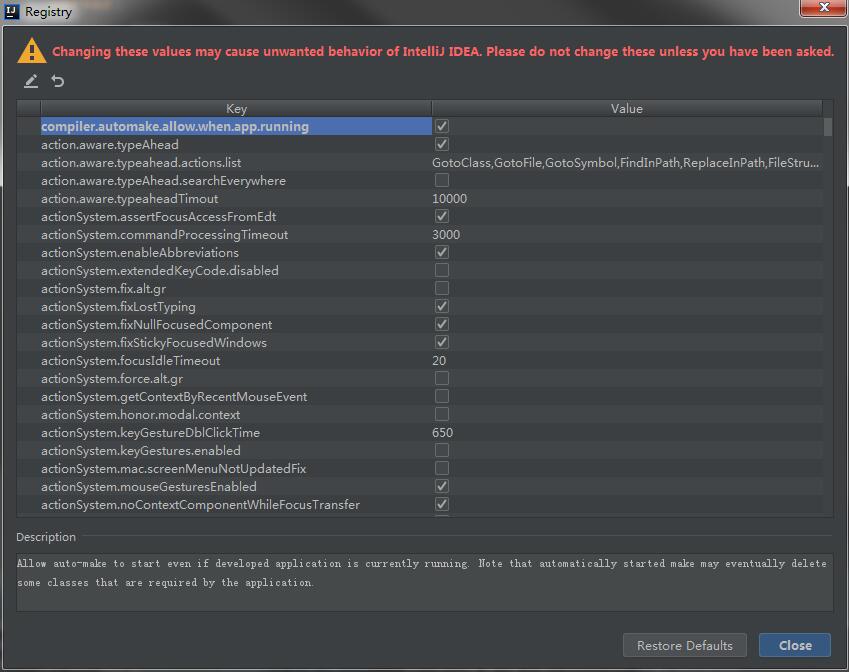The width and height of the screenshot is (849, 672).
Task: Click the Key column header
Action: 236,108
